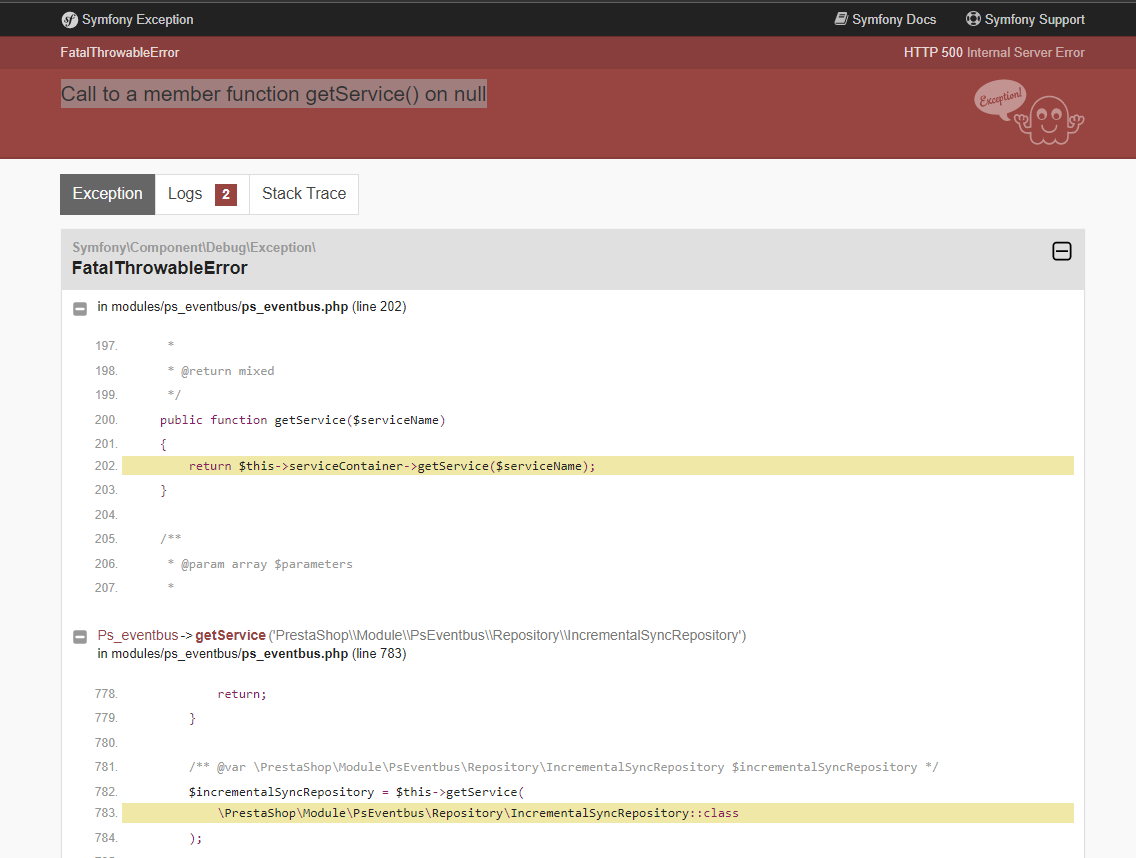Click the red Logs count badge 2
Image resolution: width=1136 pixels, height=858 pixels.
pos(226,194)
